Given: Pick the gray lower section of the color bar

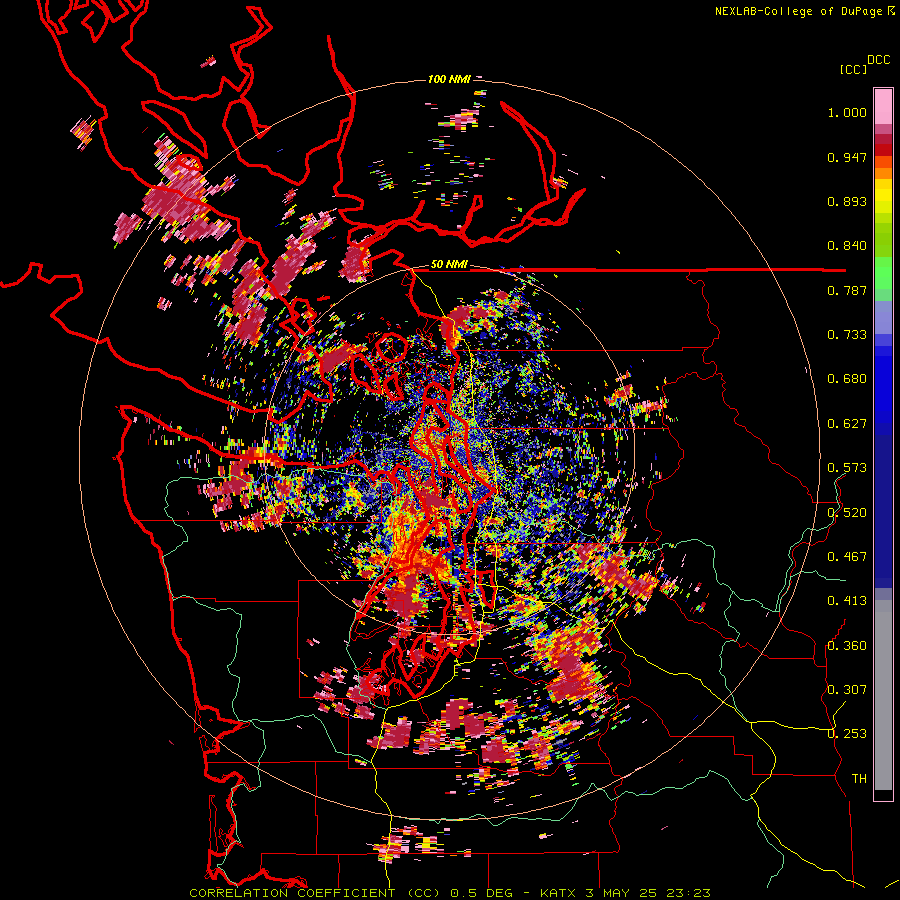Looking at the screenshot, I should (883, 695).
